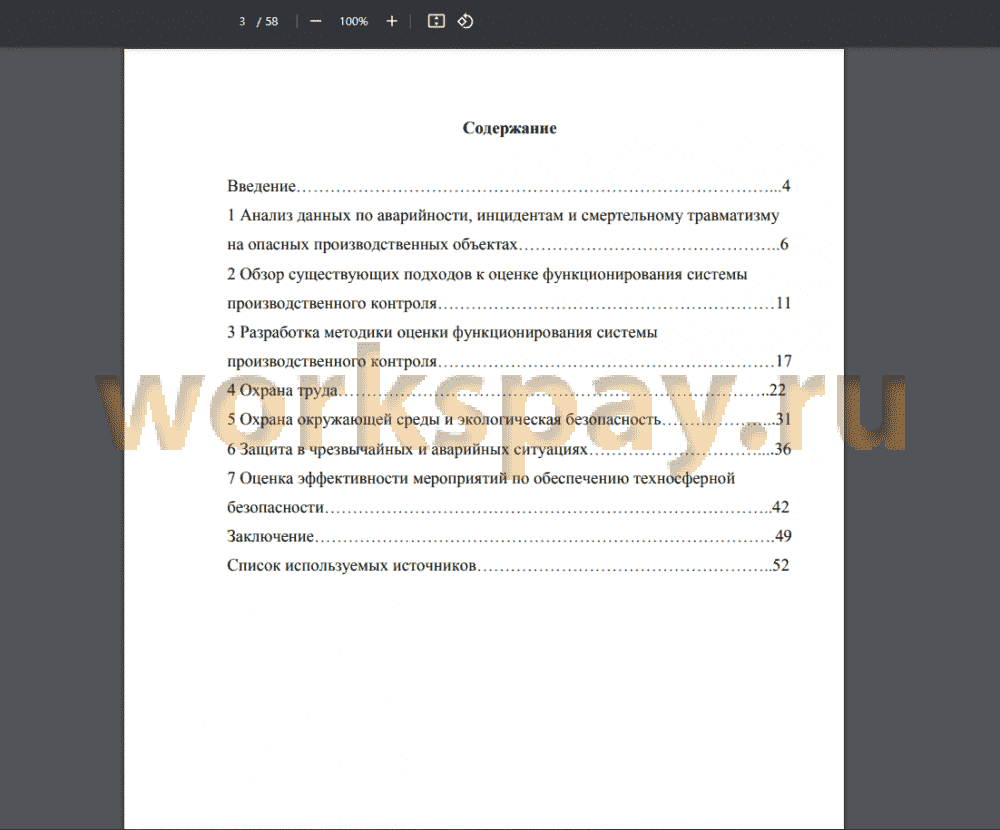Click the rotate page icon
This screenshot has width=1000, height=830.
466,21
